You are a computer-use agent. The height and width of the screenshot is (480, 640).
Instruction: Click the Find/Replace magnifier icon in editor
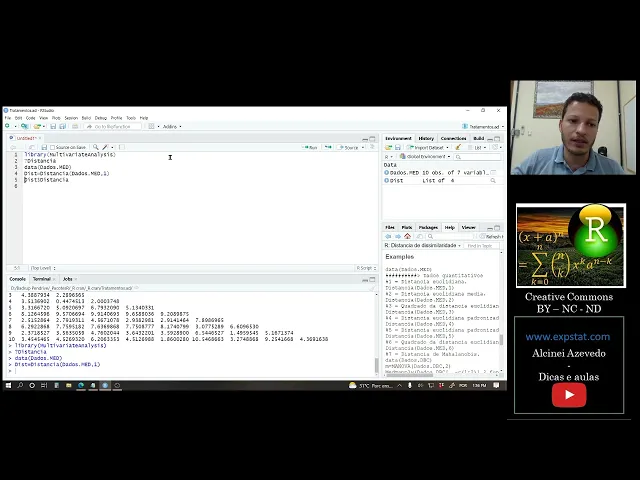(x=96, y=147)
